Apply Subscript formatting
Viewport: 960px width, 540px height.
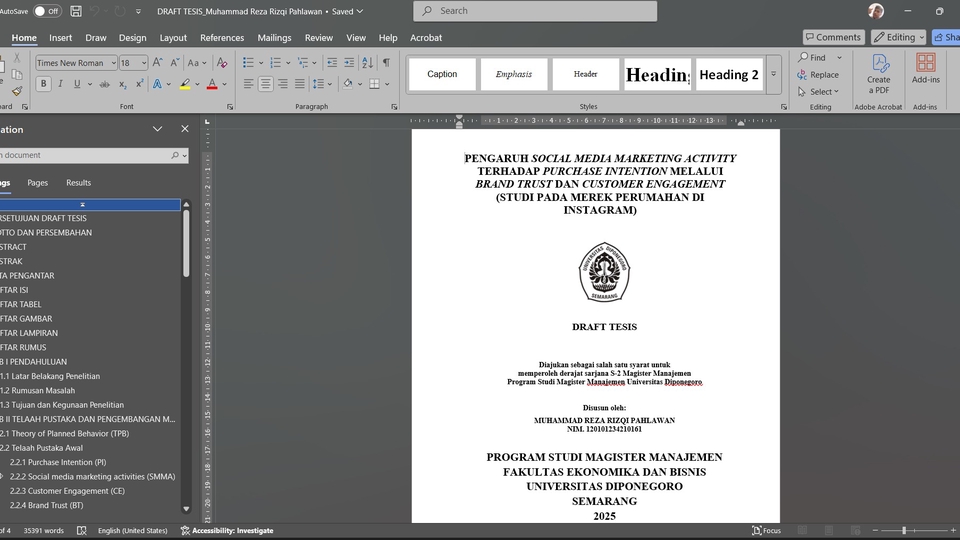click(122, 84)
